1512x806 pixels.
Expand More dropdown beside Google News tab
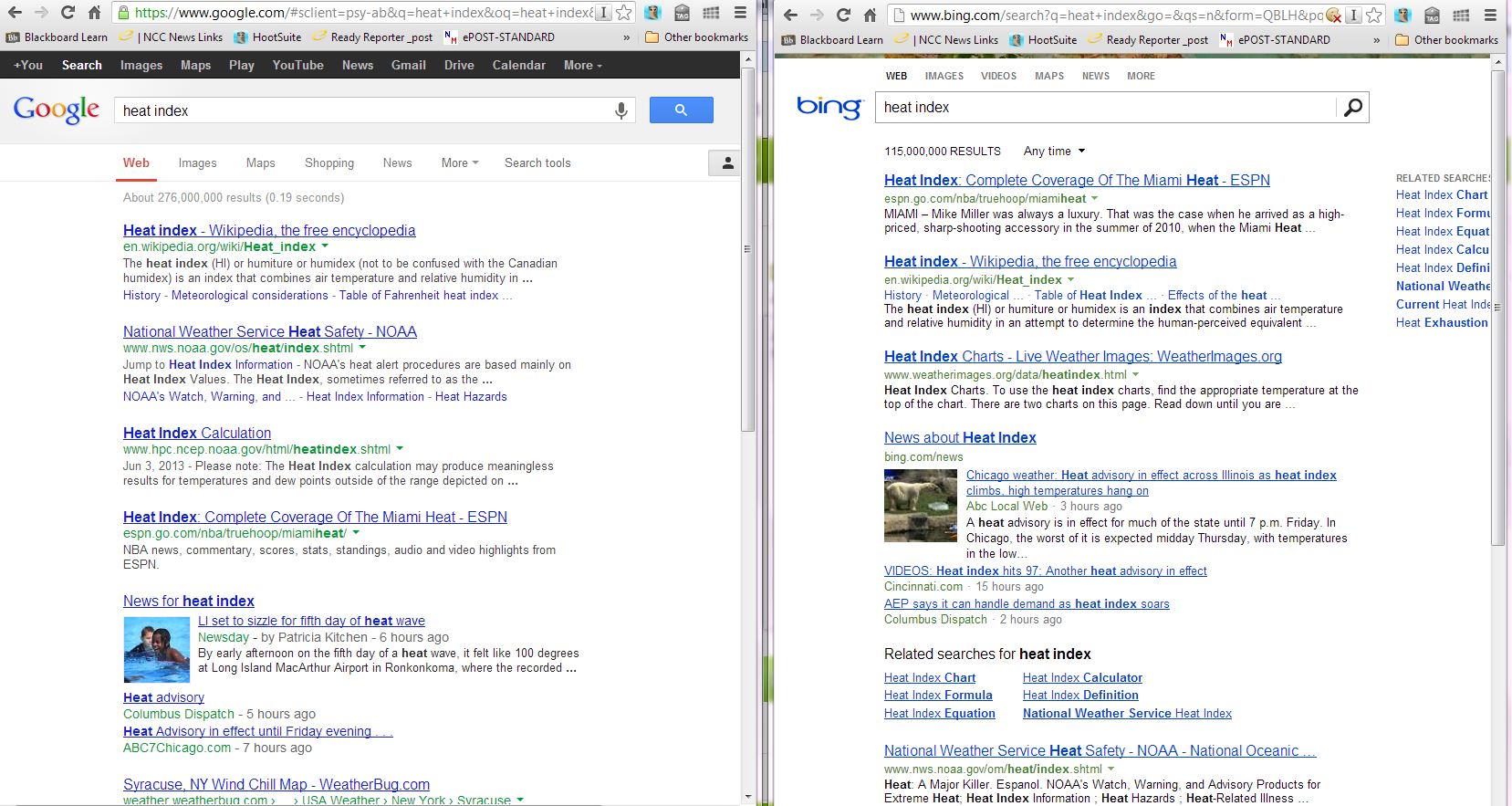pyautogui.click(x=460, y=162)
